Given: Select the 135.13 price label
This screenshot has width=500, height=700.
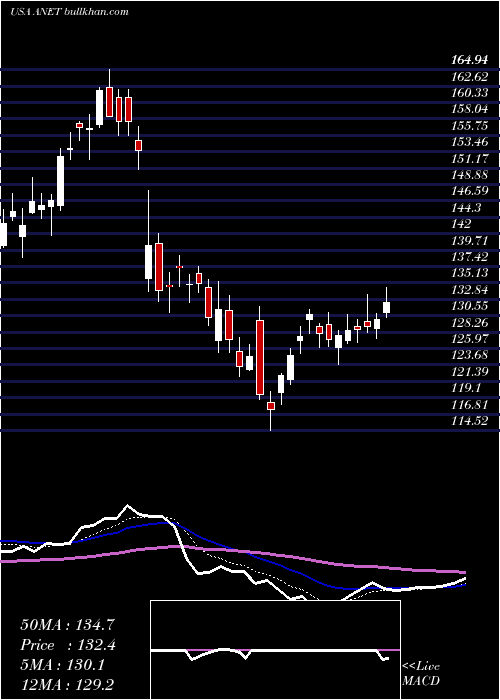Looking at the screenshot, I should [x=469, y=273].
